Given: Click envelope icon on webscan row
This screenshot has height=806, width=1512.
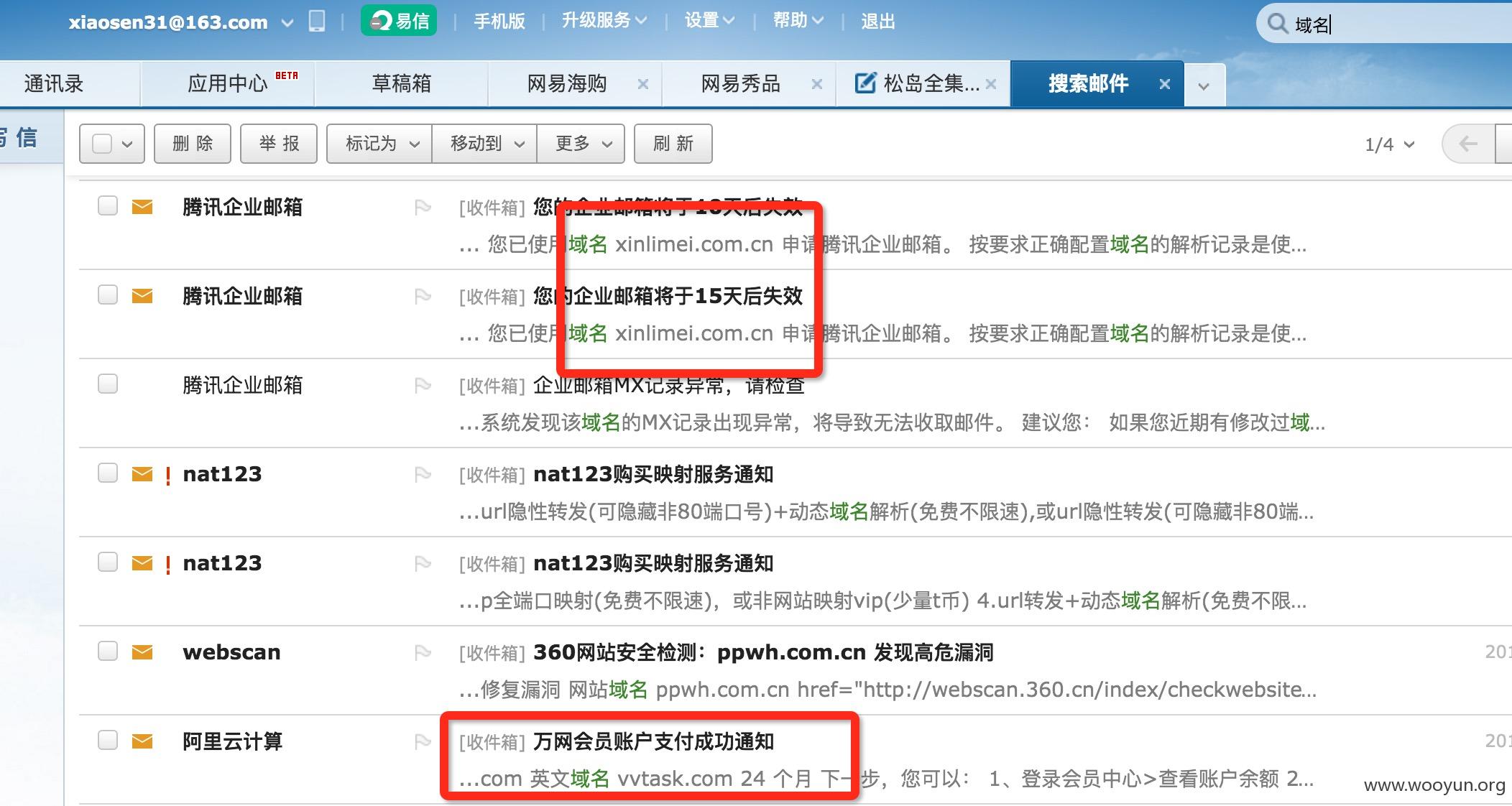Looking at the screenshot, I should (142, 652).
